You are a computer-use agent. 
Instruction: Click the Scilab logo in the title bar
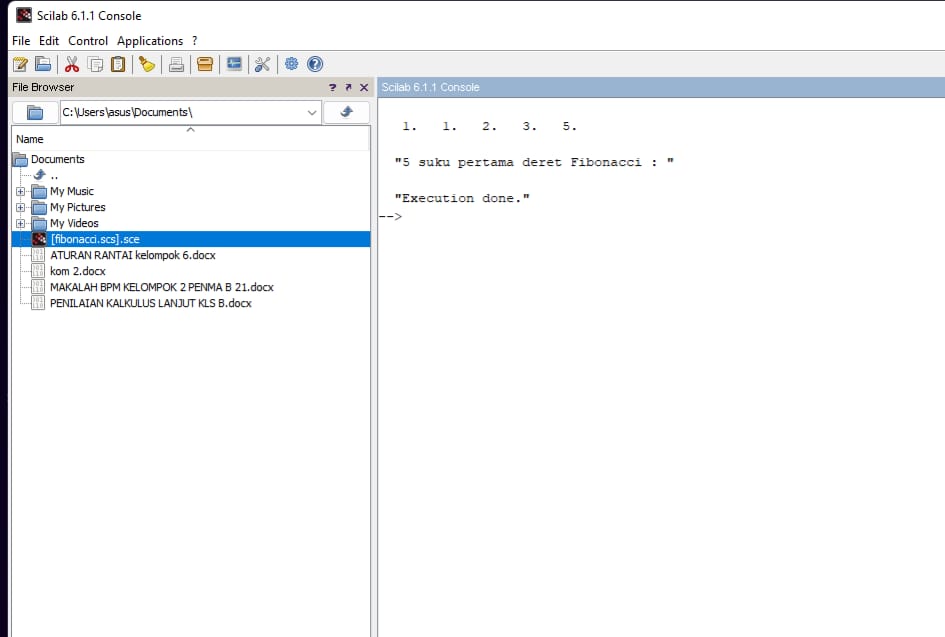pyautogui.click(x=24, y=15)
